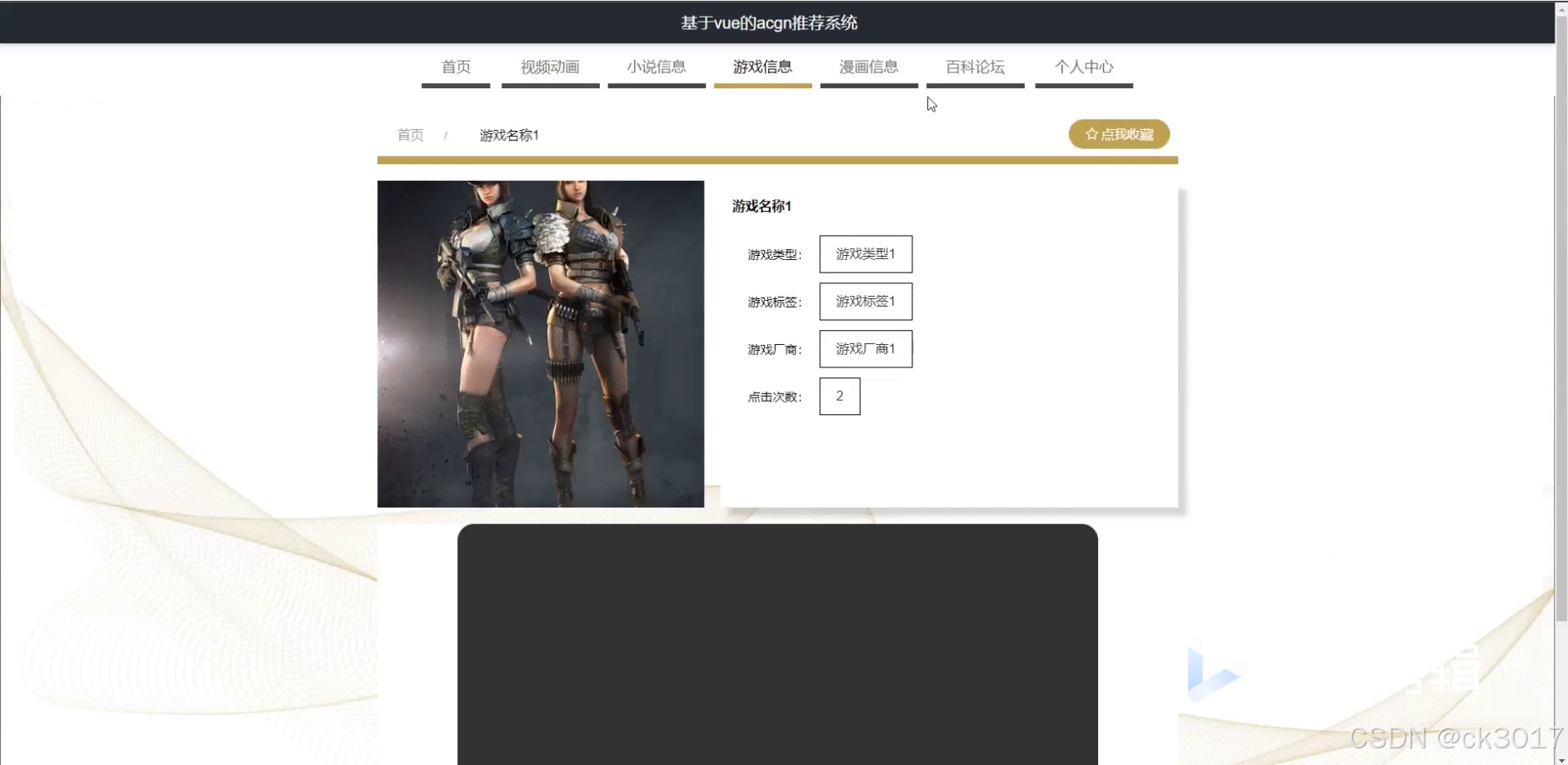Click the 游戏类型 label

point(774,255)
